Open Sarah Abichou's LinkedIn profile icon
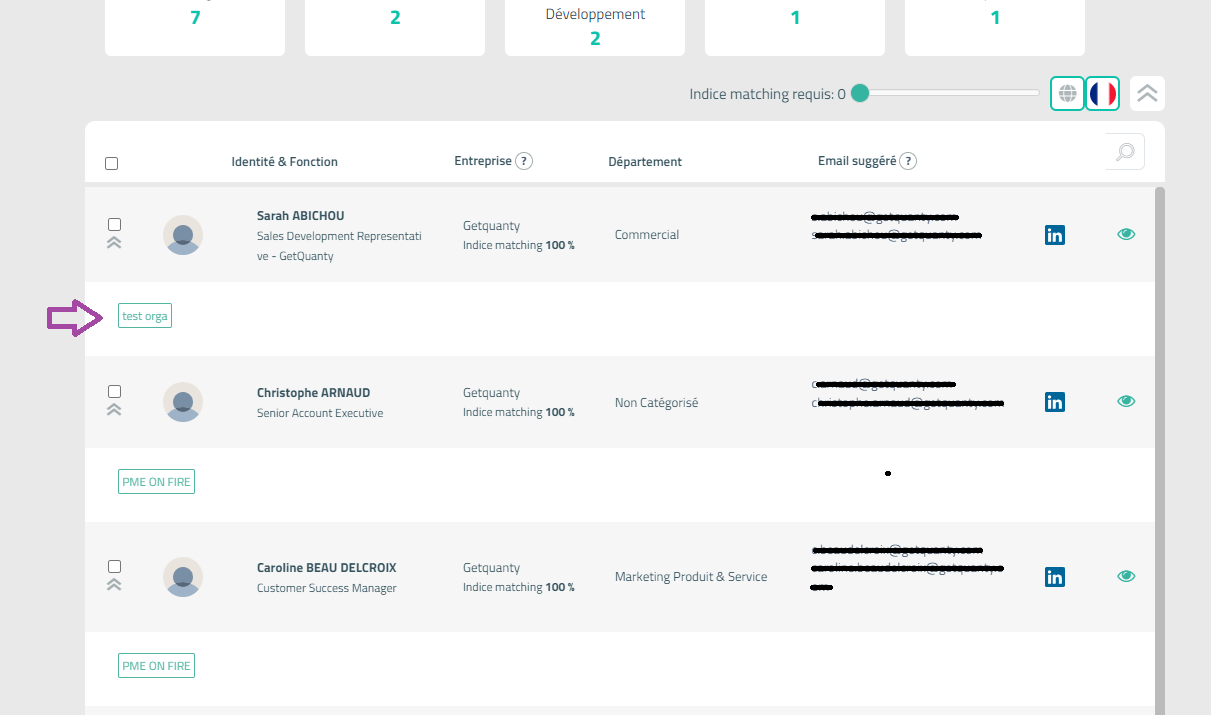 tap(1054, 235)
